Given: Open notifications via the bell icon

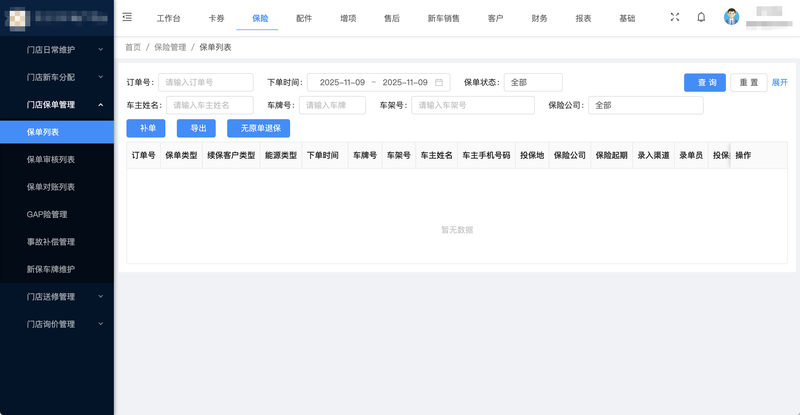Looking at the screenshot, I should pyautogui.click(x=701, y=17).
